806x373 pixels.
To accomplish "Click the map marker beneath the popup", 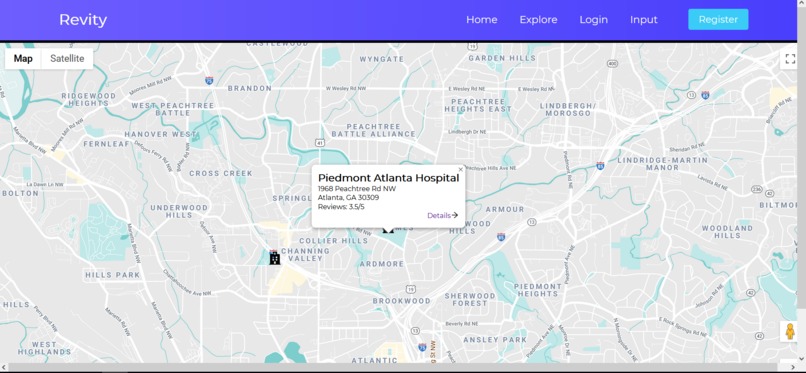I will 388,230.
